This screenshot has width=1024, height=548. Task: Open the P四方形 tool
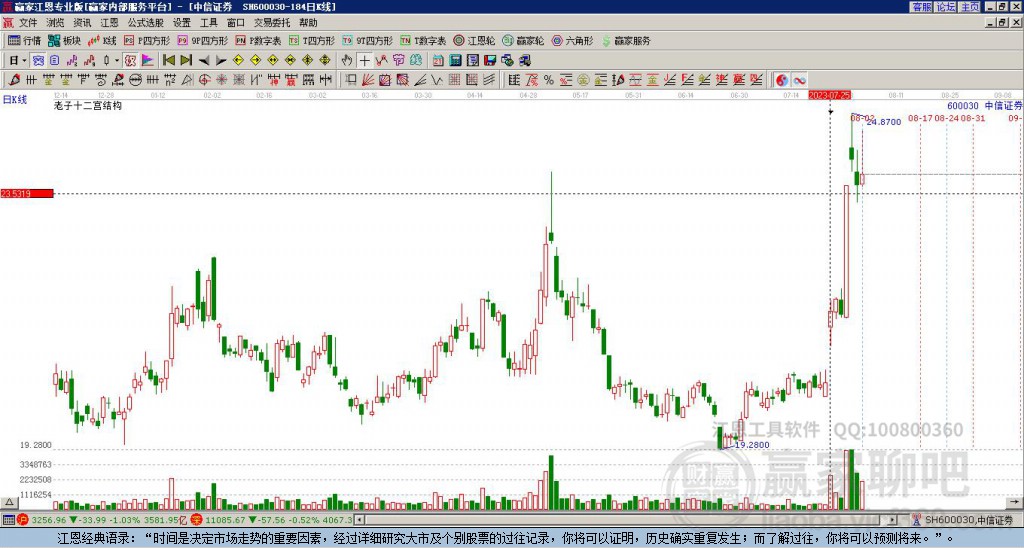point(147,40)
